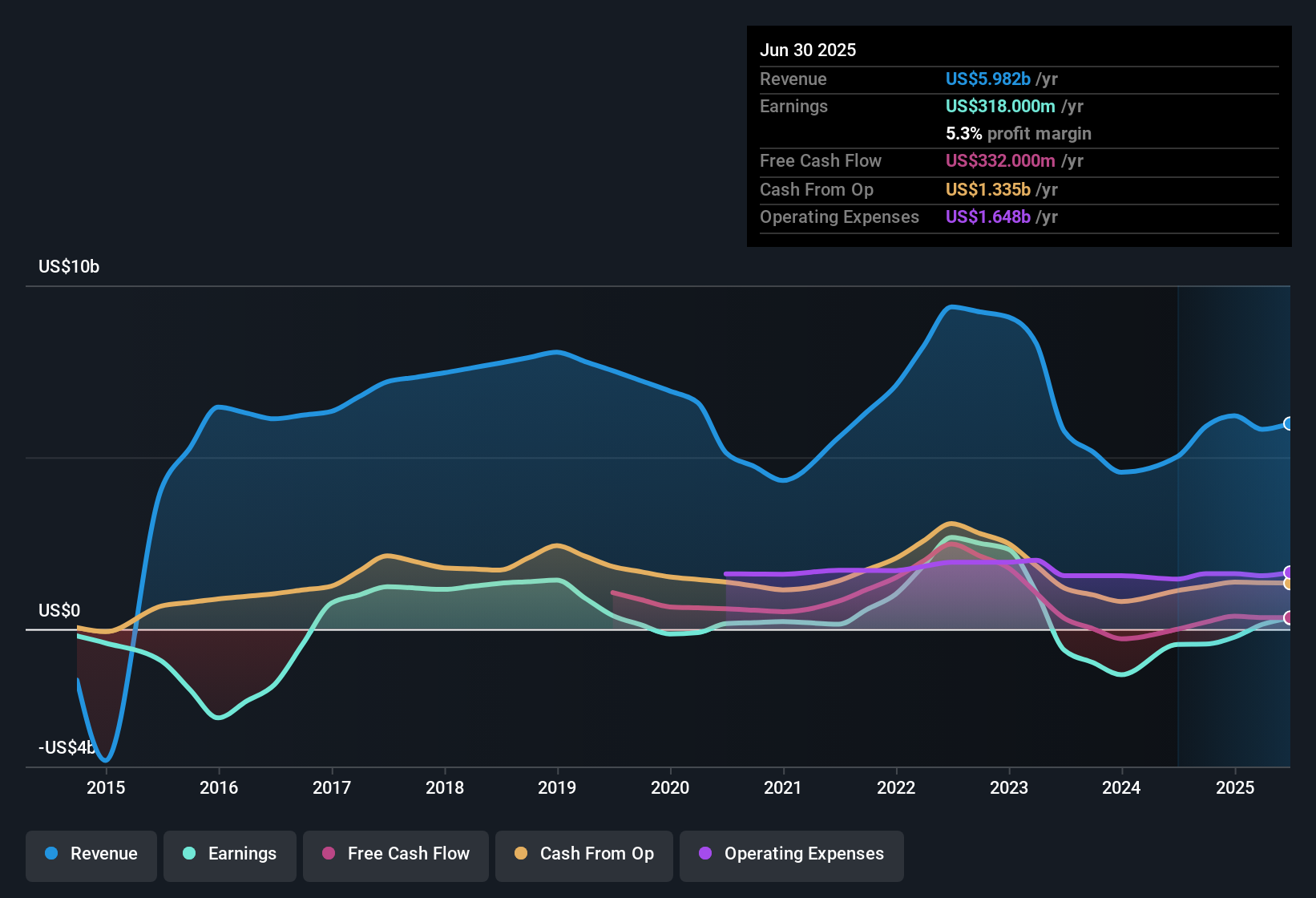Click the teal Earnings legend dot
The width and height of the screenshot is (1316, 898).
189,854
